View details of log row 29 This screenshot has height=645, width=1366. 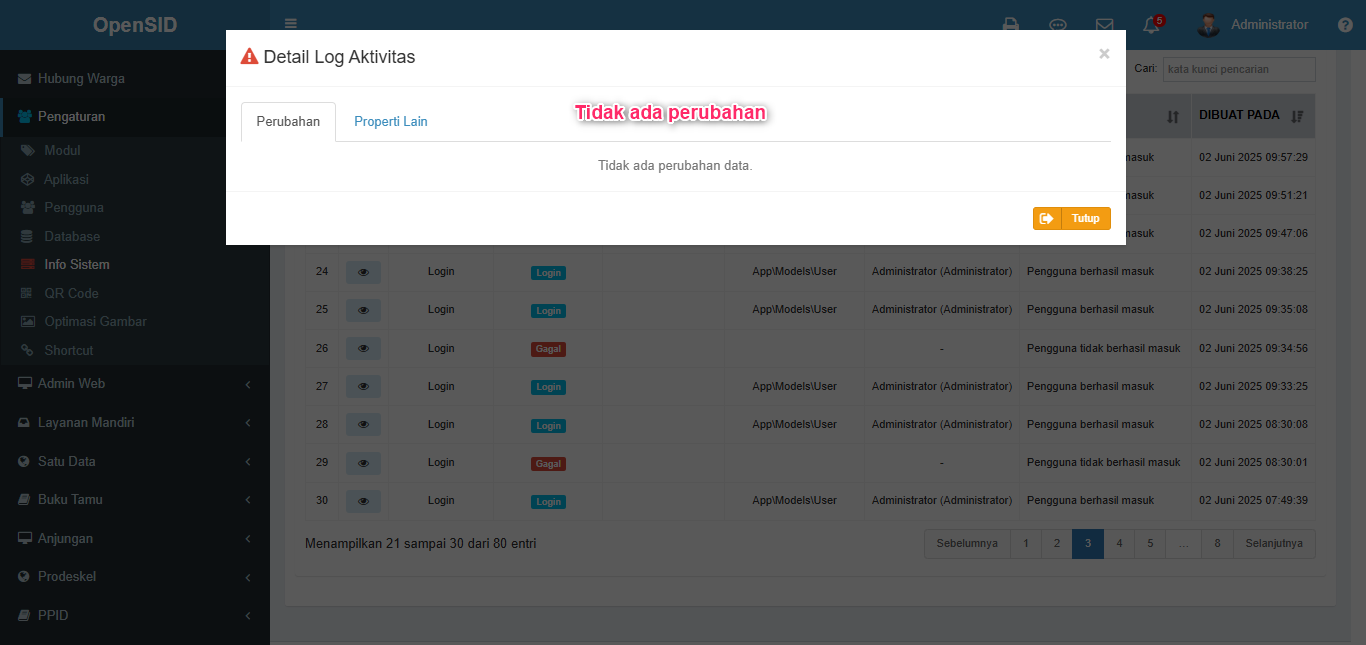click(363, 463)
